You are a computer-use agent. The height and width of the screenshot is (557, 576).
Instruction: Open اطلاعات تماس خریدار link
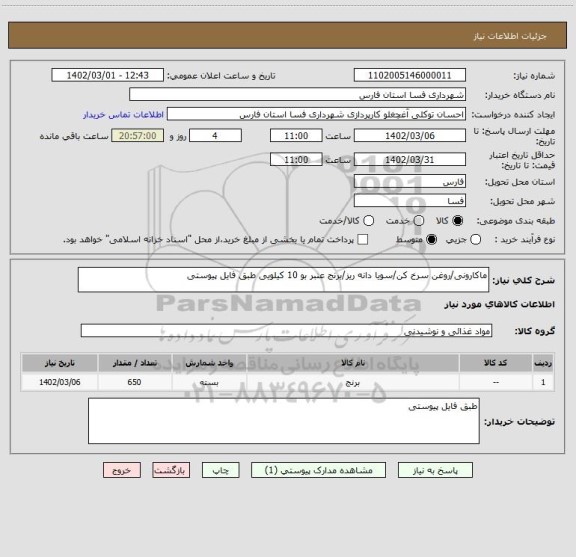[123, 115]
